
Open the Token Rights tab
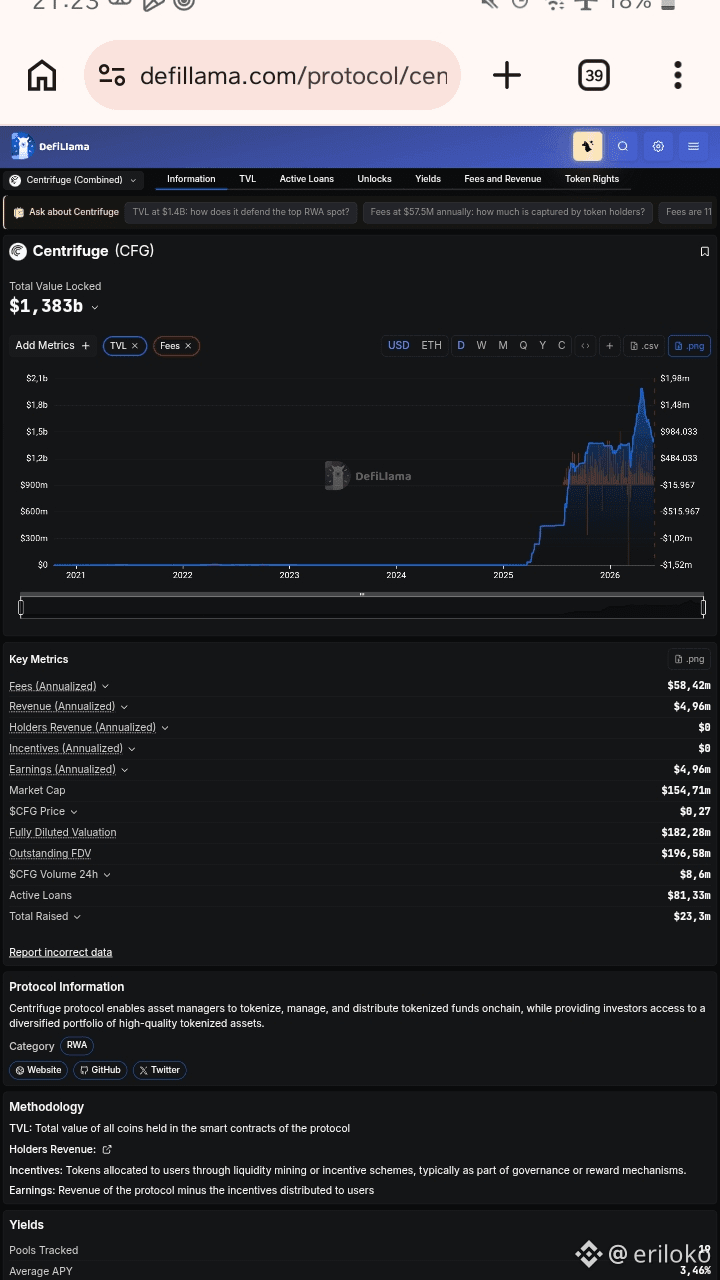[x=592, y=179]
